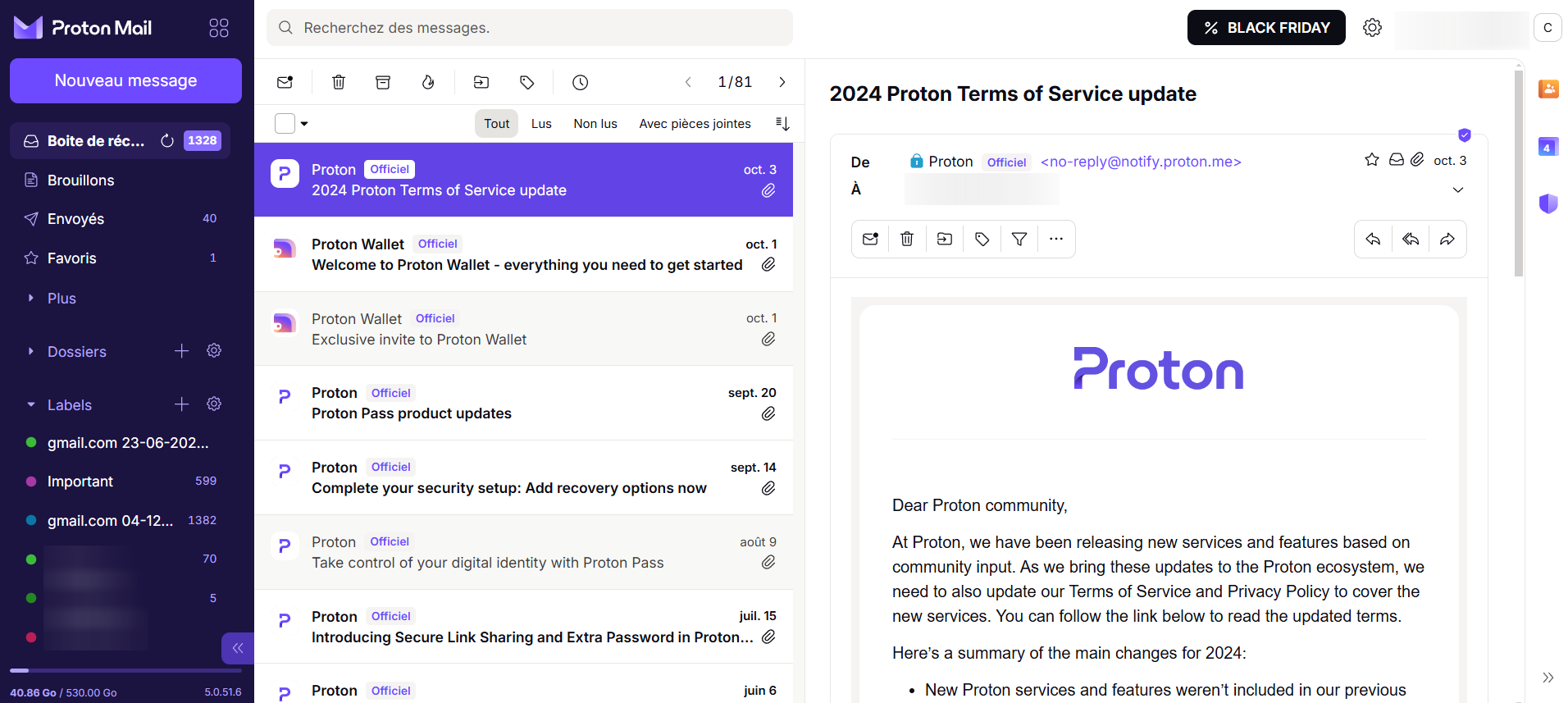
Task: Mark open message unread via envelope icon
Action: click(870, 240)
